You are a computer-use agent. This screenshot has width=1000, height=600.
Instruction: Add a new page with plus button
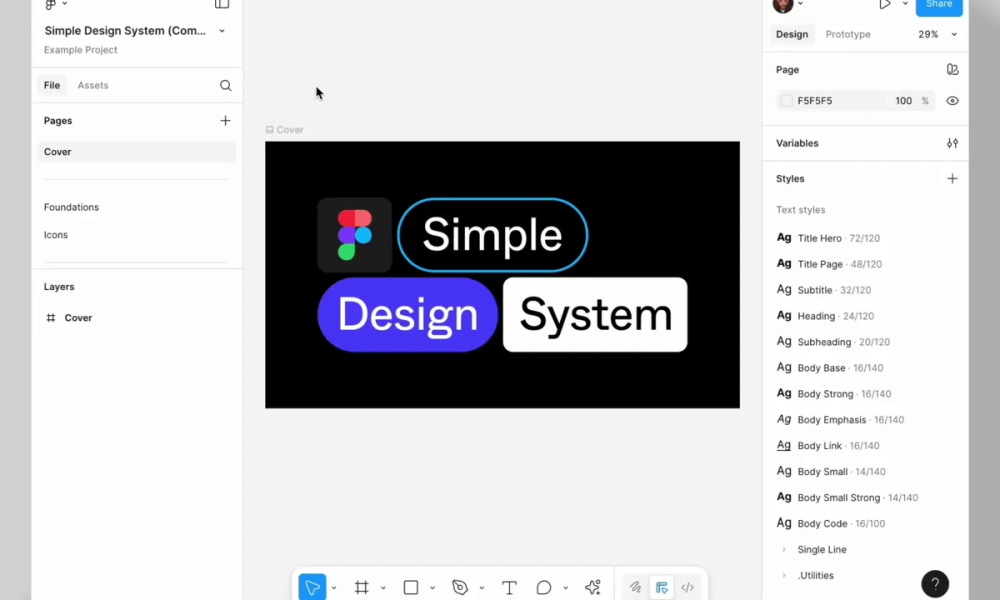[x=225, y=121]
